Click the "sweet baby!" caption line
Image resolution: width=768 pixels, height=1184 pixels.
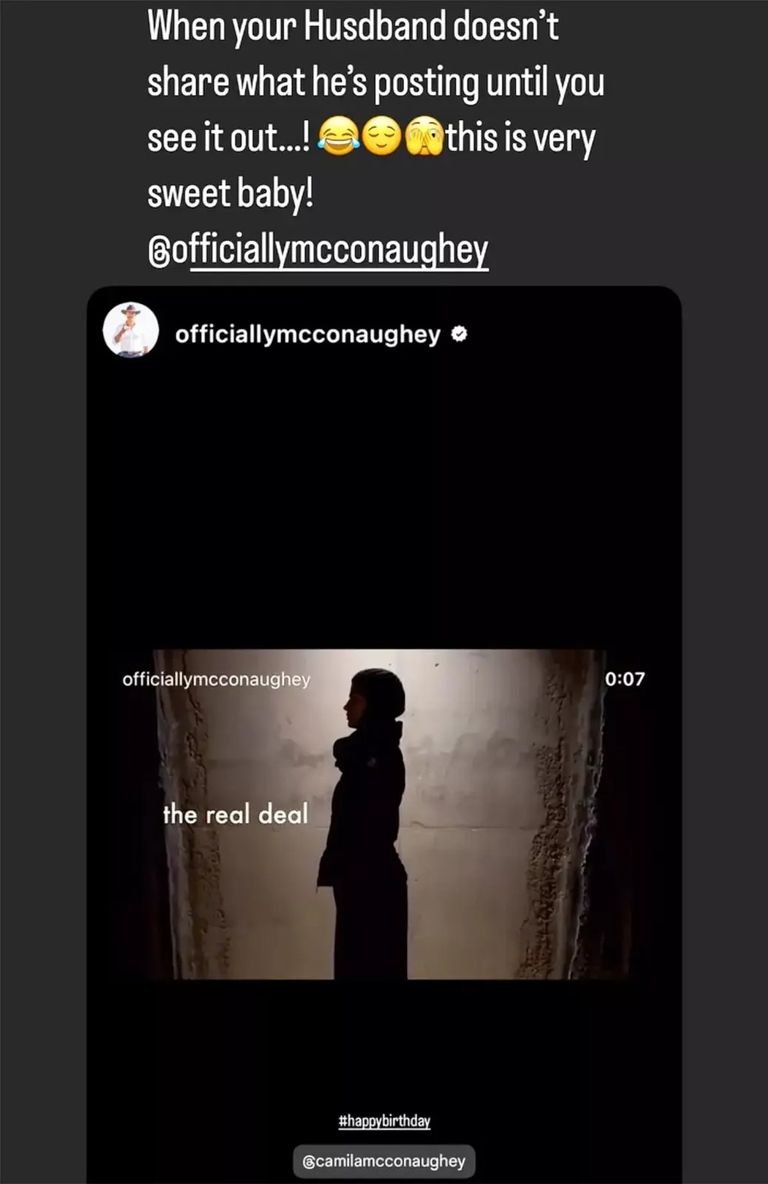coord(230,194)
